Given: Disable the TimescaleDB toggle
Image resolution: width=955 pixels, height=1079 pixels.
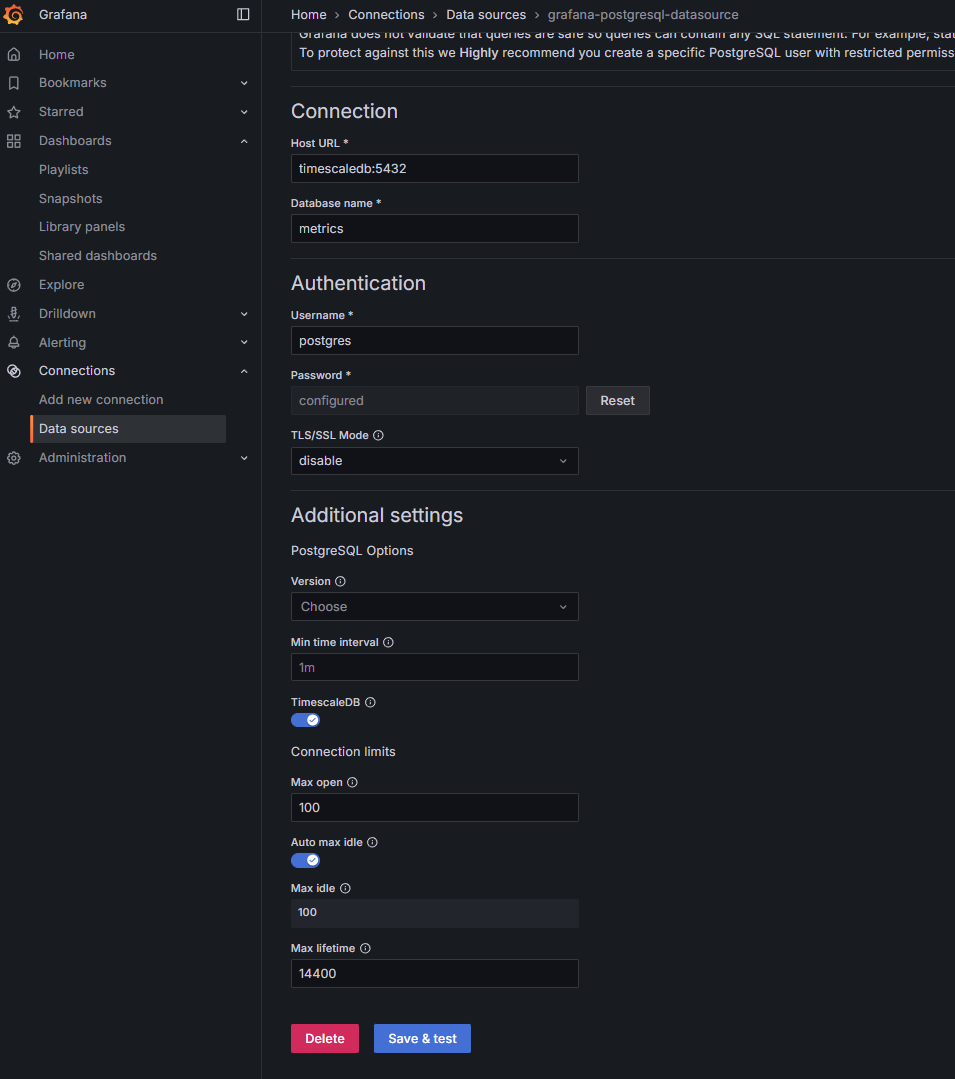Looking at the screenshot, I should 305,719.
